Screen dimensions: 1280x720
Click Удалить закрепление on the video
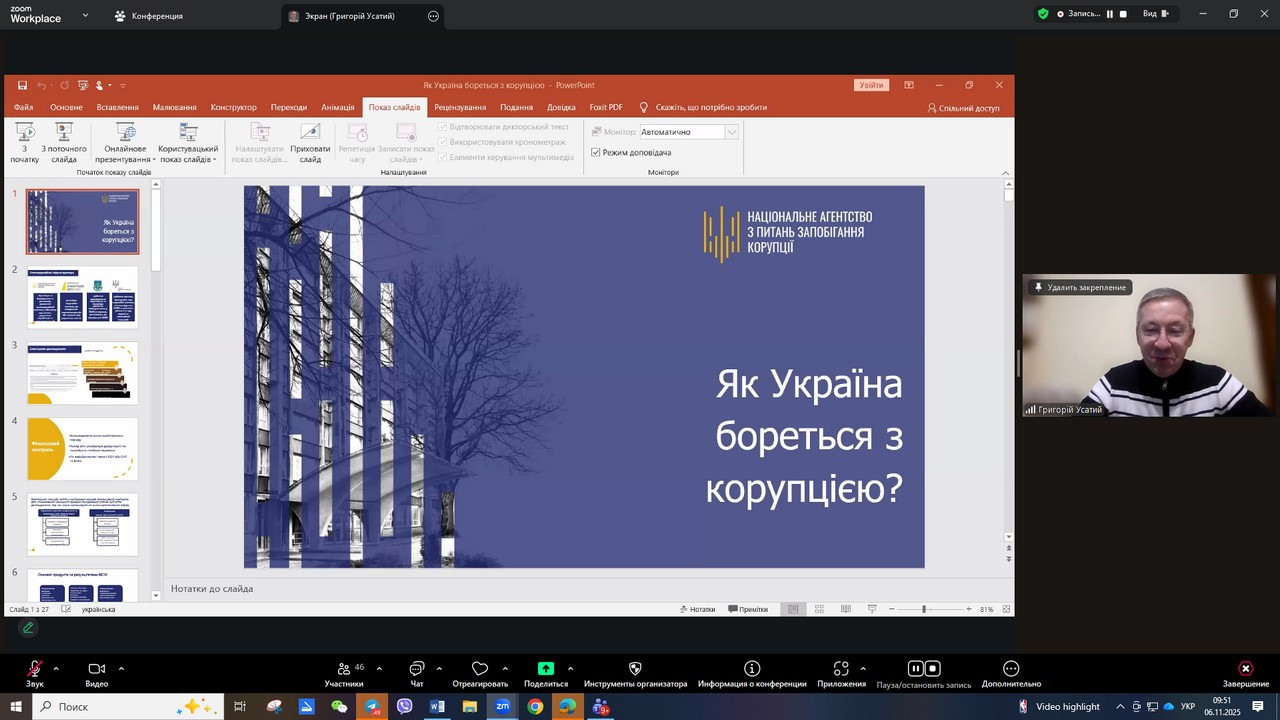[1079, 287]
